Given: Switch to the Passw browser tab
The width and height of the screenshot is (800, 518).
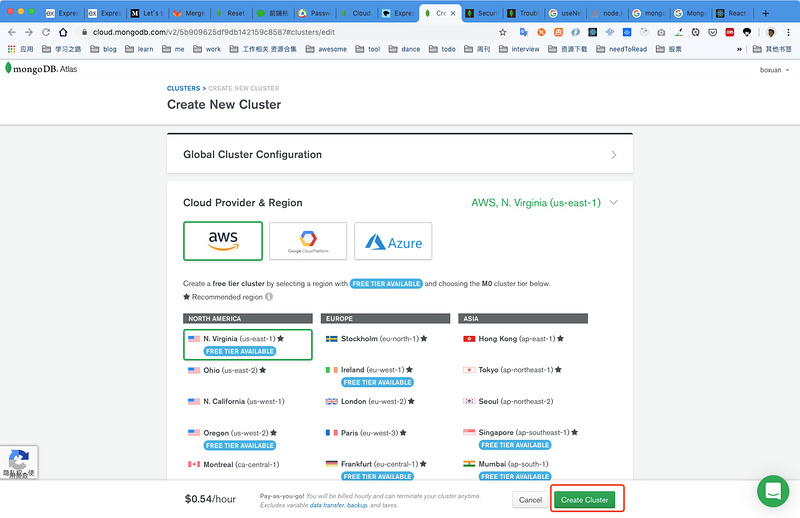Looking at the screenshot, I should click(315, 13).
